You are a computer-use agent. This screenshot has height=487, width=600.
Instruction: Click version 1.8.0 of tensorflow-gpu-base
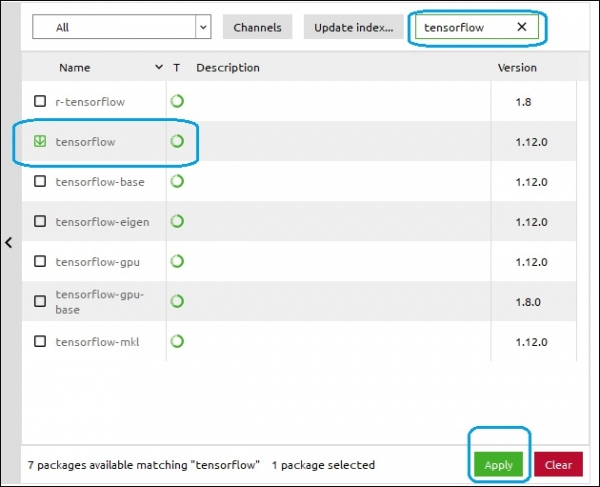[528, 302]
